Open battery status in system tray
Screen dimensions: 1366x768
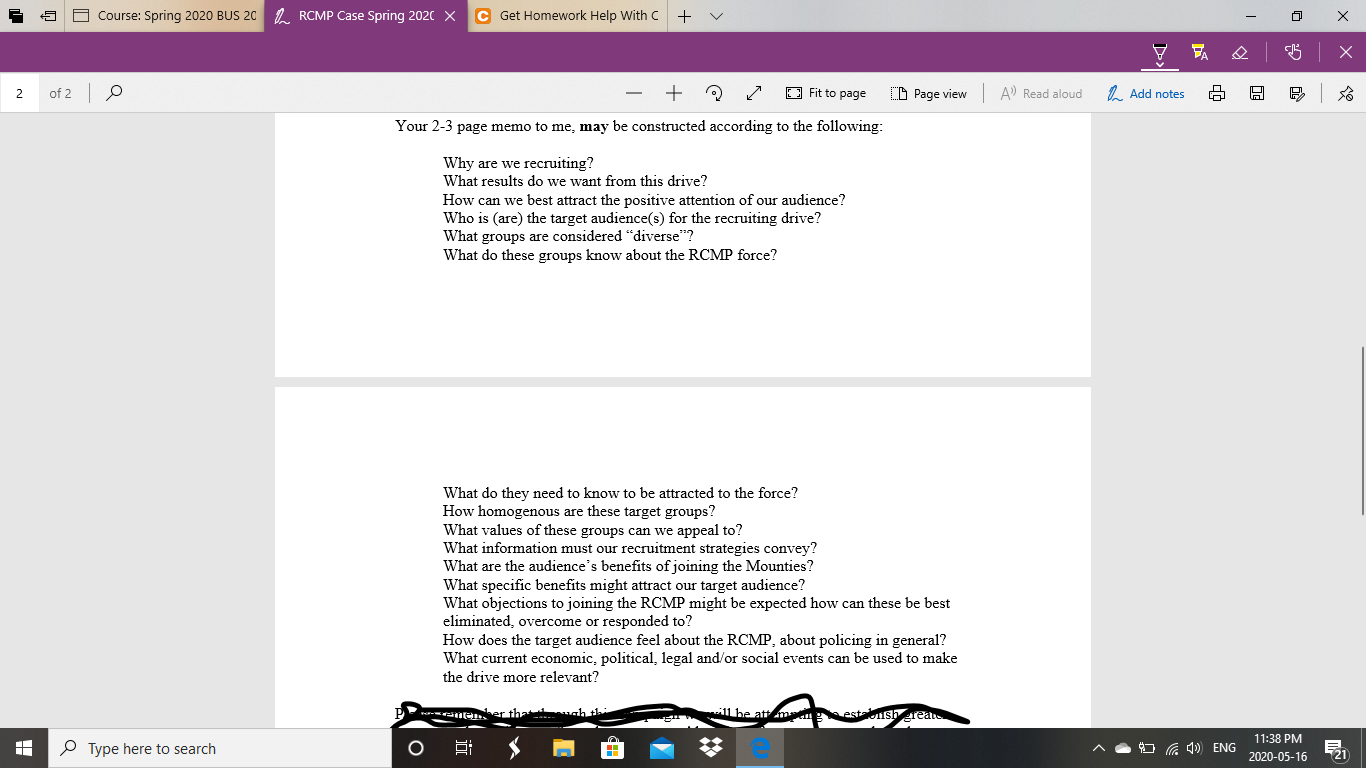[x=1146, y=748]
